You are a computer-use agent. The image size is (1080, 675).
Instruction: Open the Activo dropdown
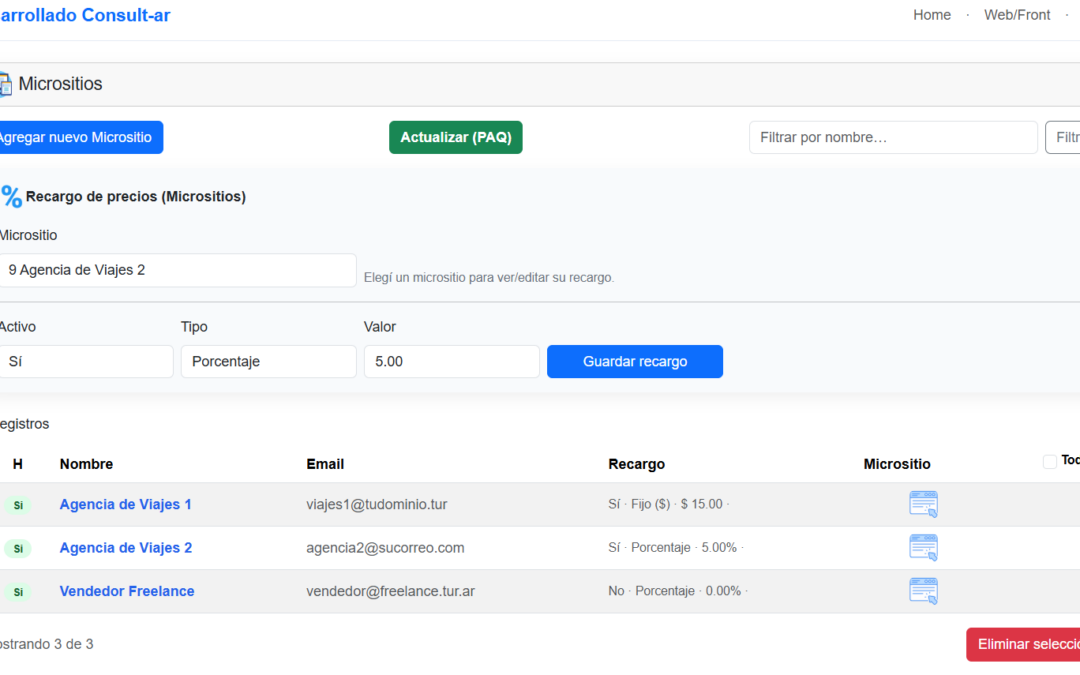point(86,362)
